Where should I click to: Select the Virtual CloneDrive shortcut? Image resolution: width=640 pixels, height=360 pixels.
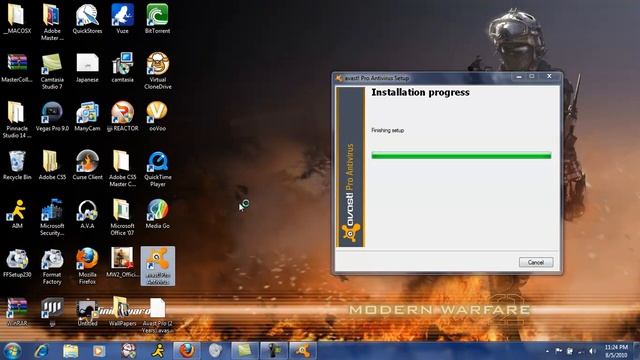(158, 71)
